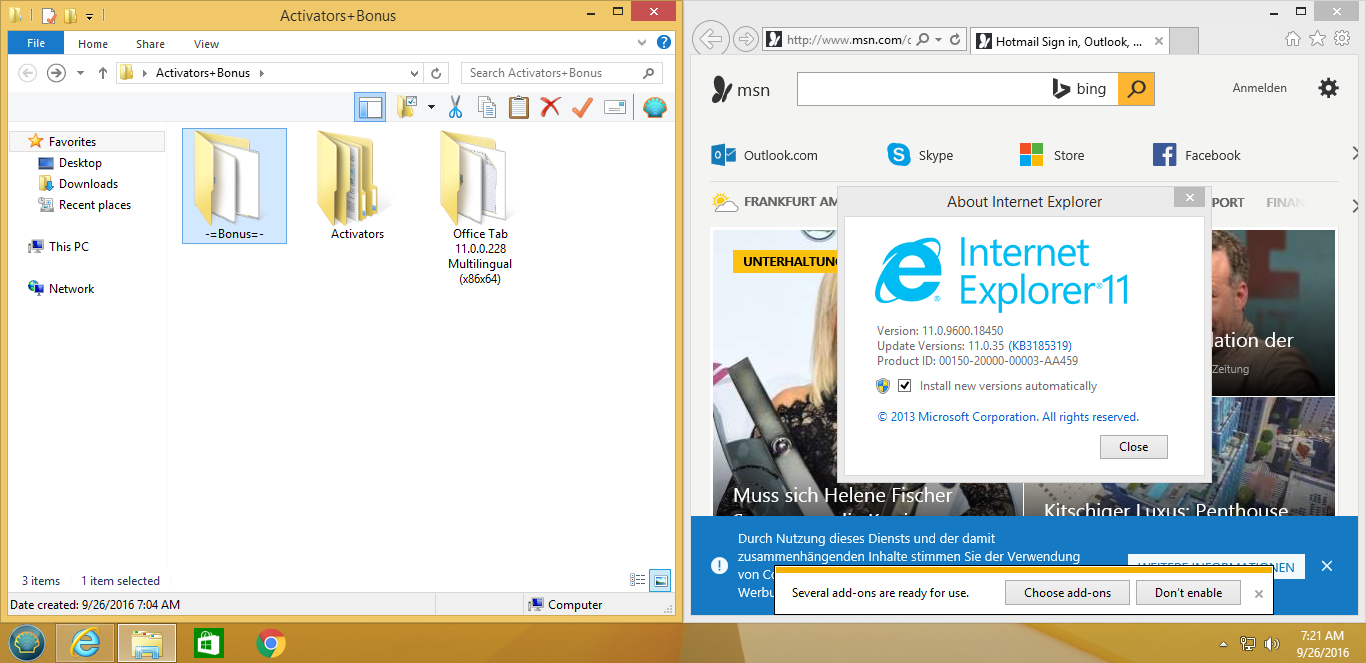
Task: Open the IE Tools gear icon
Action: [1341, 39]
